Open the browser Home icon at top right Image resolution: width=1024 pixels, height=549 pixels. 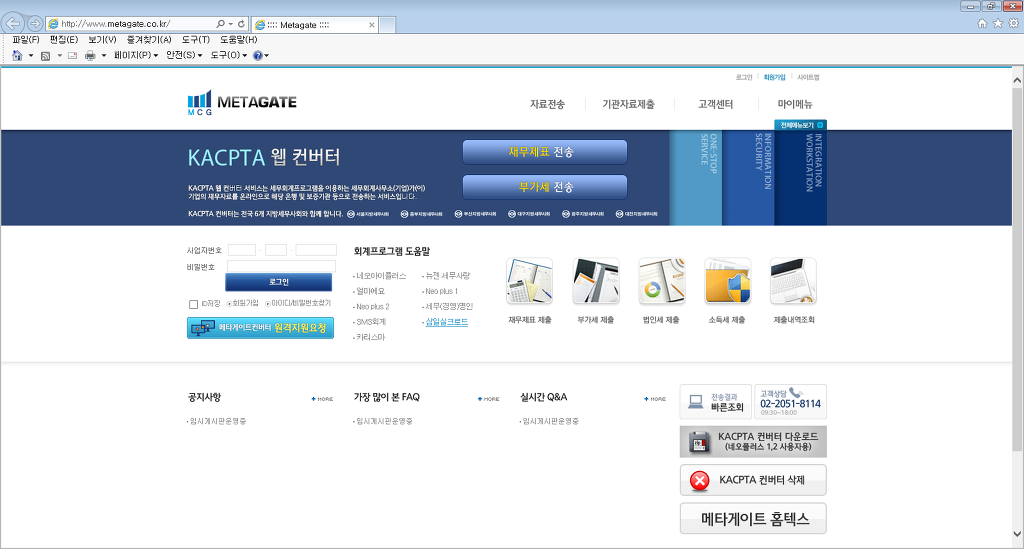pos(982,24)
